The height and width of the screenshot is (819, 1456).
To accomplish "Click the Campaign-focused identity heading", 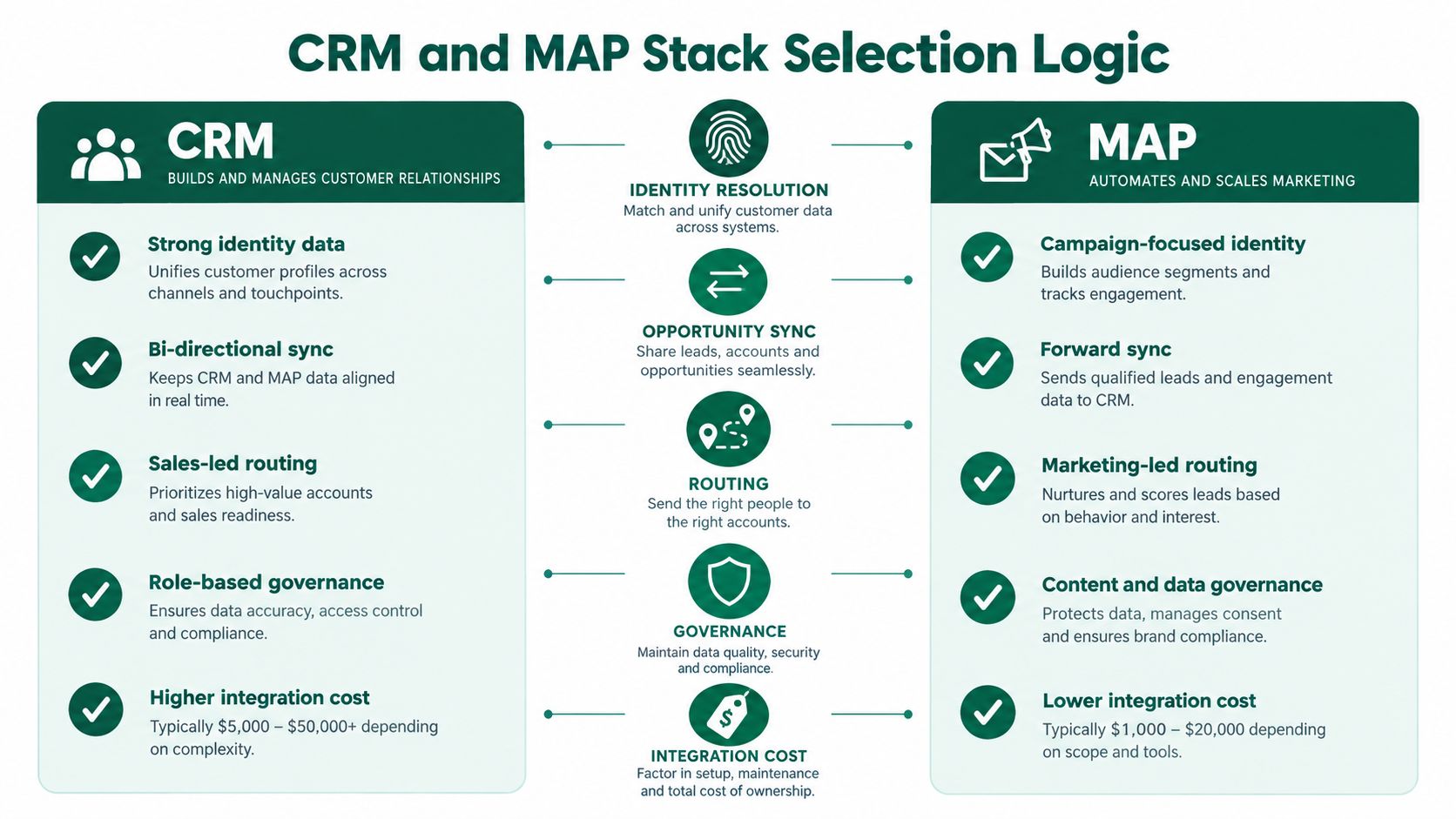I will coord(1173,244).
